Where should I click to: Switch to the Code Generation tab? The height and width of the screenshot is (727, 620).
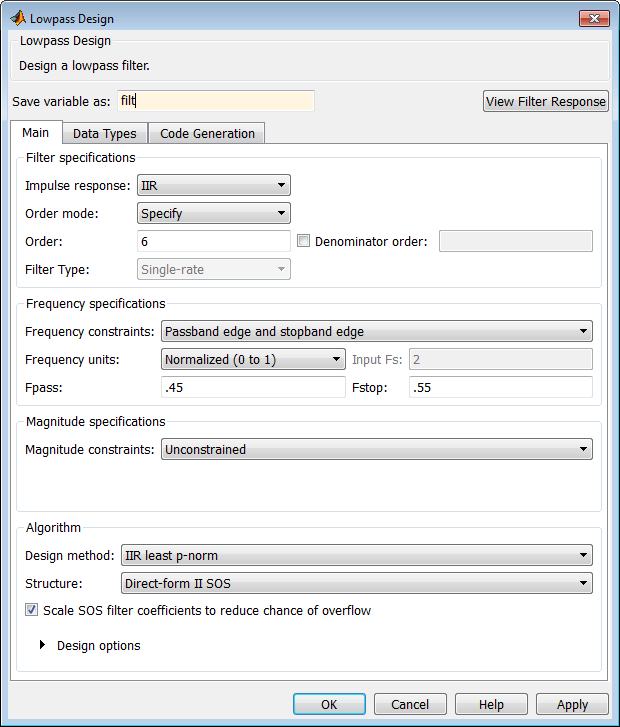[207, 133]
